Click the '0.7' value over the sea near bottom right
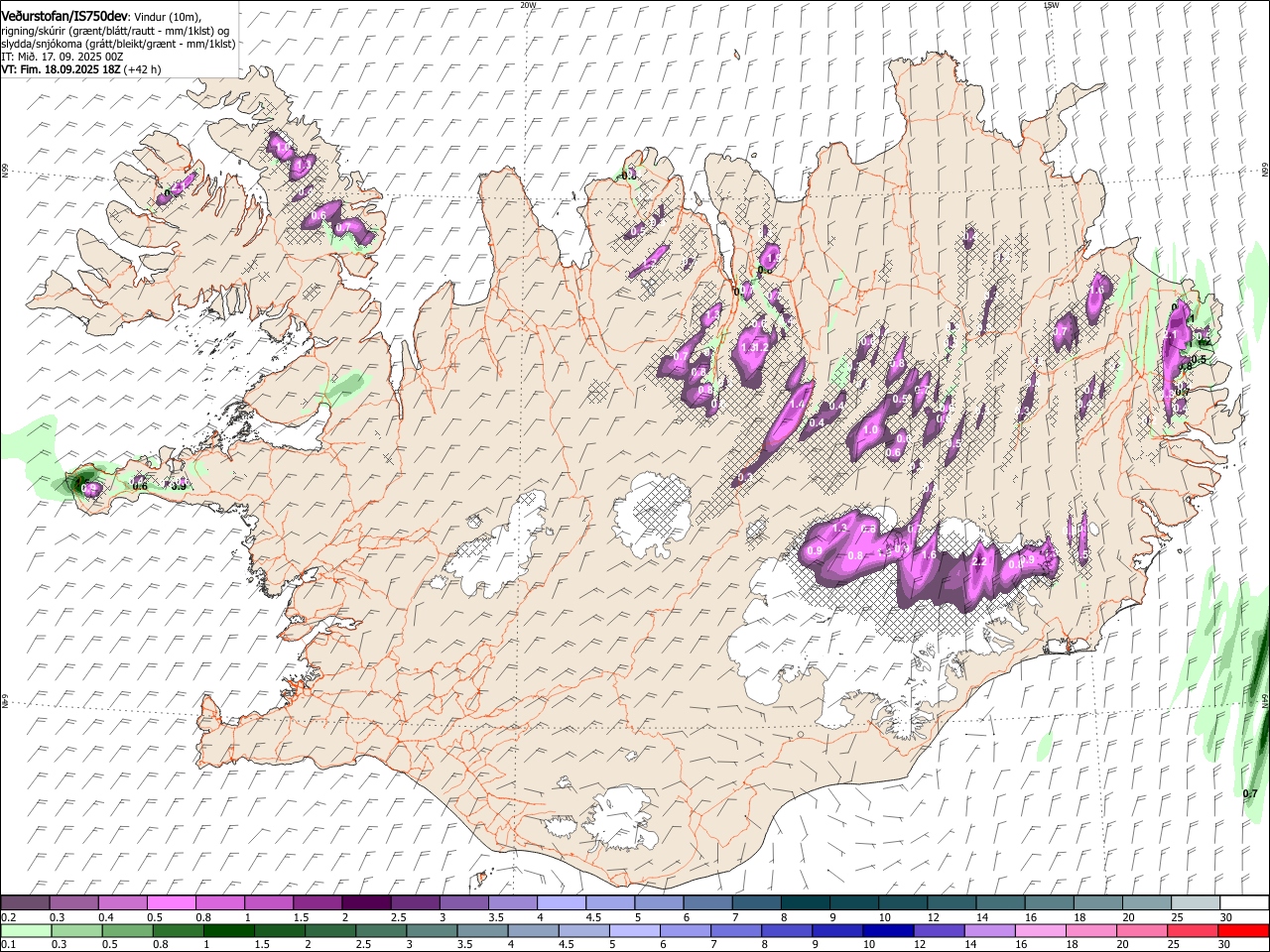Screen dimensions: 1270x952 (1250, 793)
